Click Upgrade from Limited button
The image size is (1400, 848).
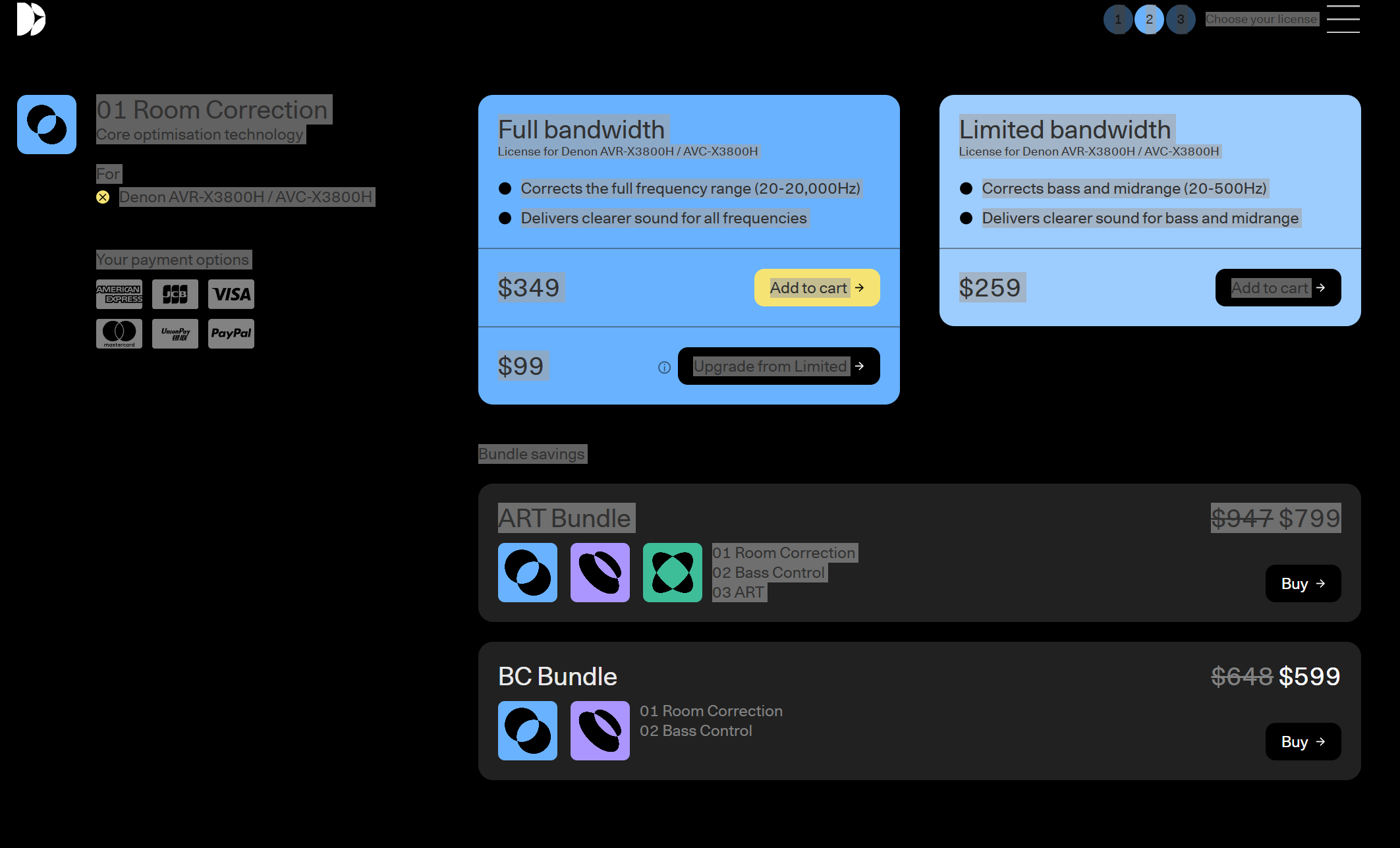pyautogui.click(x=779, y=366)
